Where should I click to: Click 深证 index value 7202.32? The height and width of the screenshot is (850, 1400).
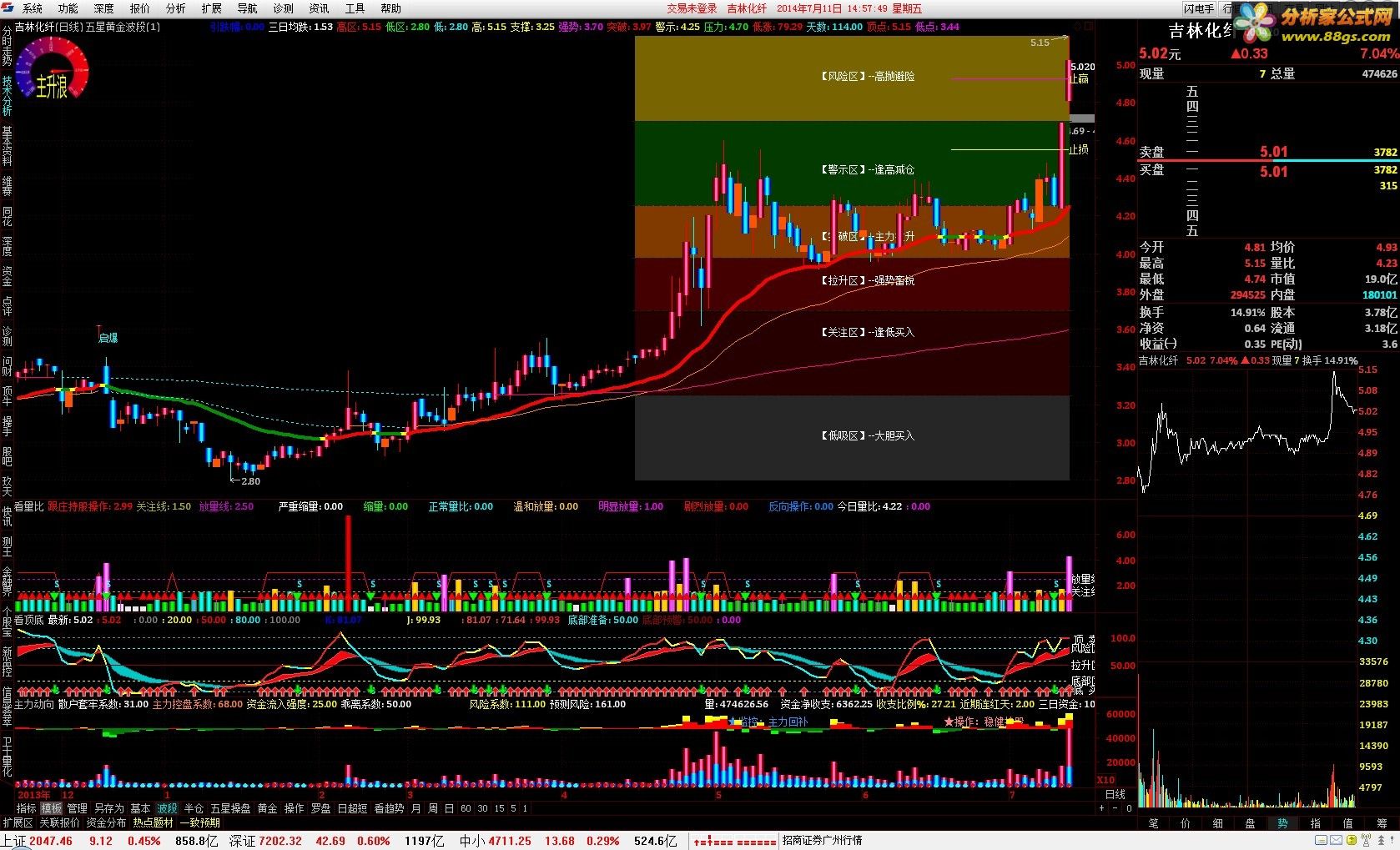tap(280, 841)
